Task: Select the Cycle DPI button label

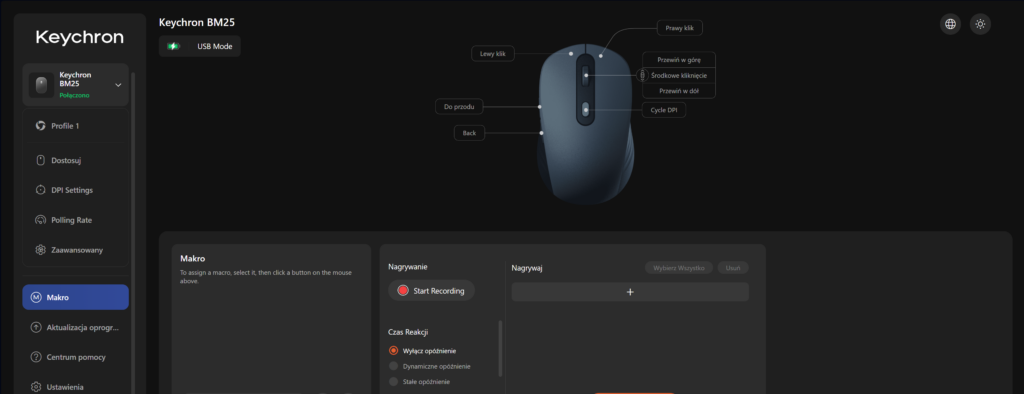Action: [x=664, y=110]
